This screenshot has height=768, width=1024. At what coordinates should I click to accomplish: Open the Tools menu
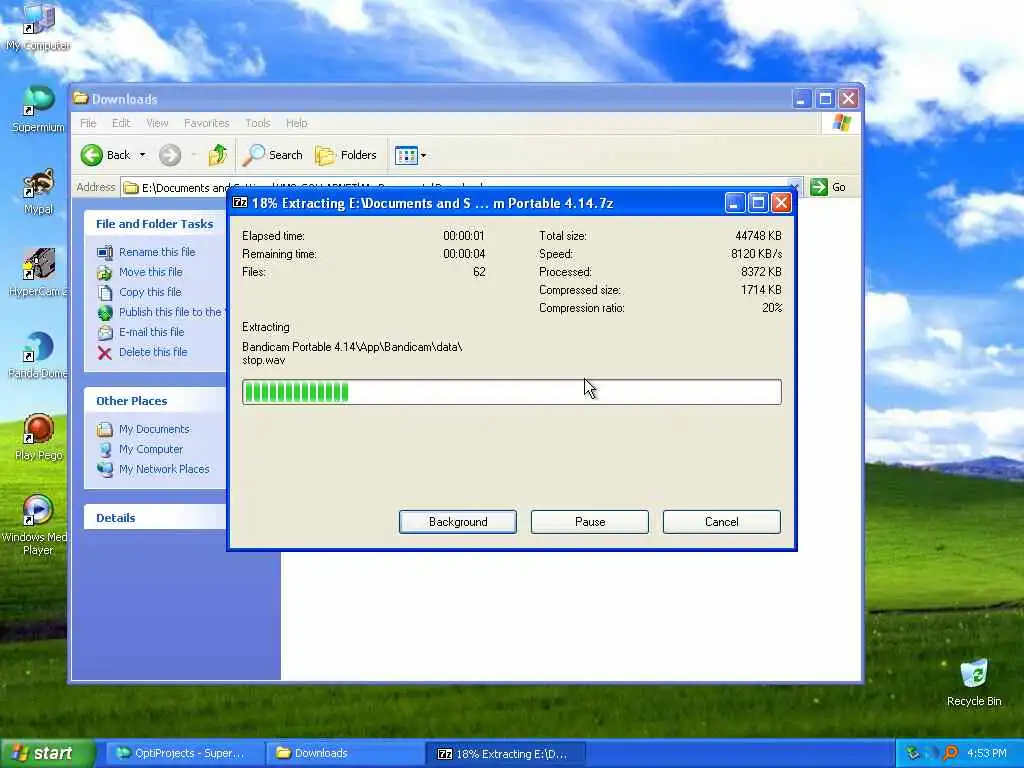[257, 123]
